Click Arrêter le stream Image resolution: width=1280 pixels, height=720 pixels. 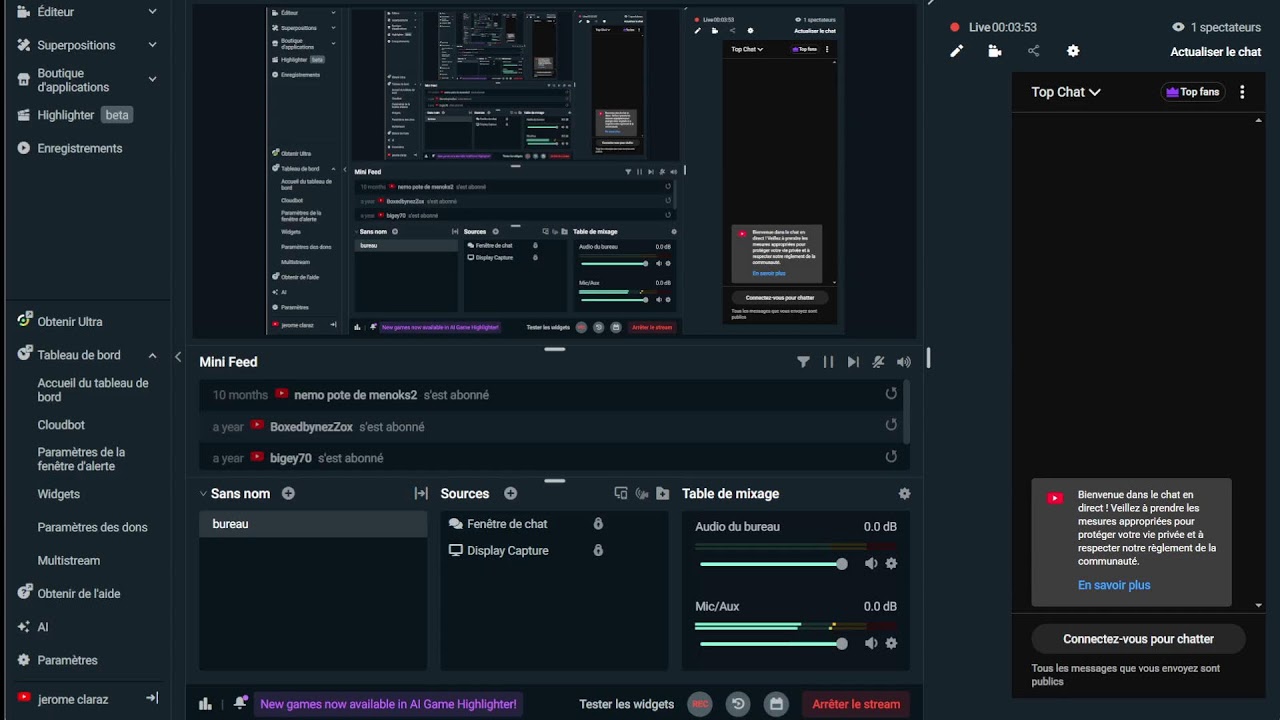point(856,704)
